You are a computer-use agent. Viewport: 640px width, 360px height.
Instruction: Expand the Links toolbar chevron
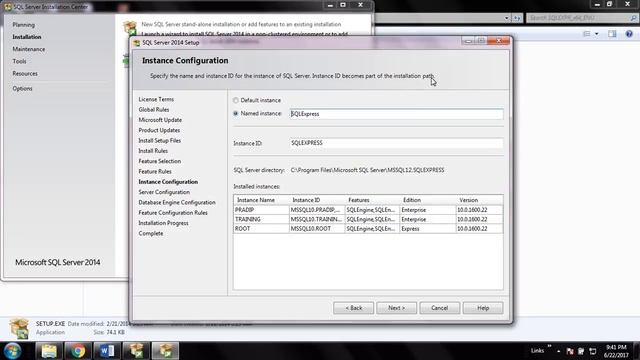coord(549,347)
